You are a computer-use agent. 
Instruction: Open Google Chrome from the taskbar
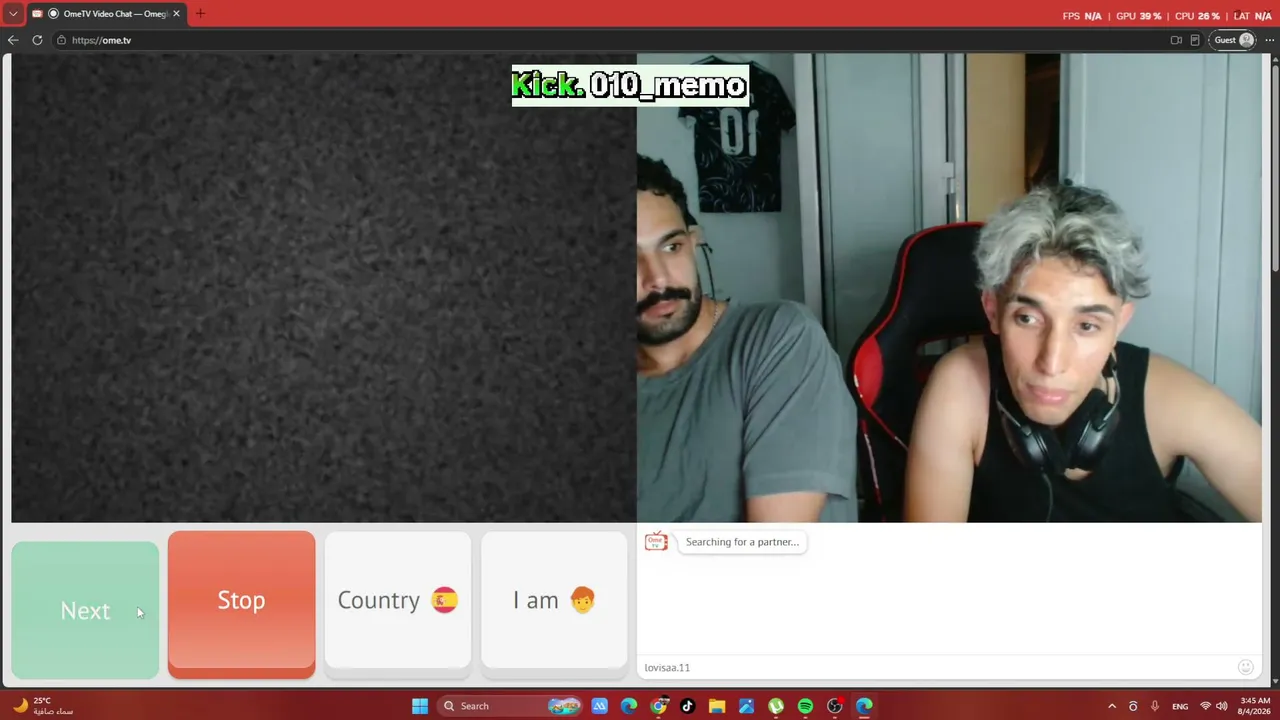click(658, 706)
